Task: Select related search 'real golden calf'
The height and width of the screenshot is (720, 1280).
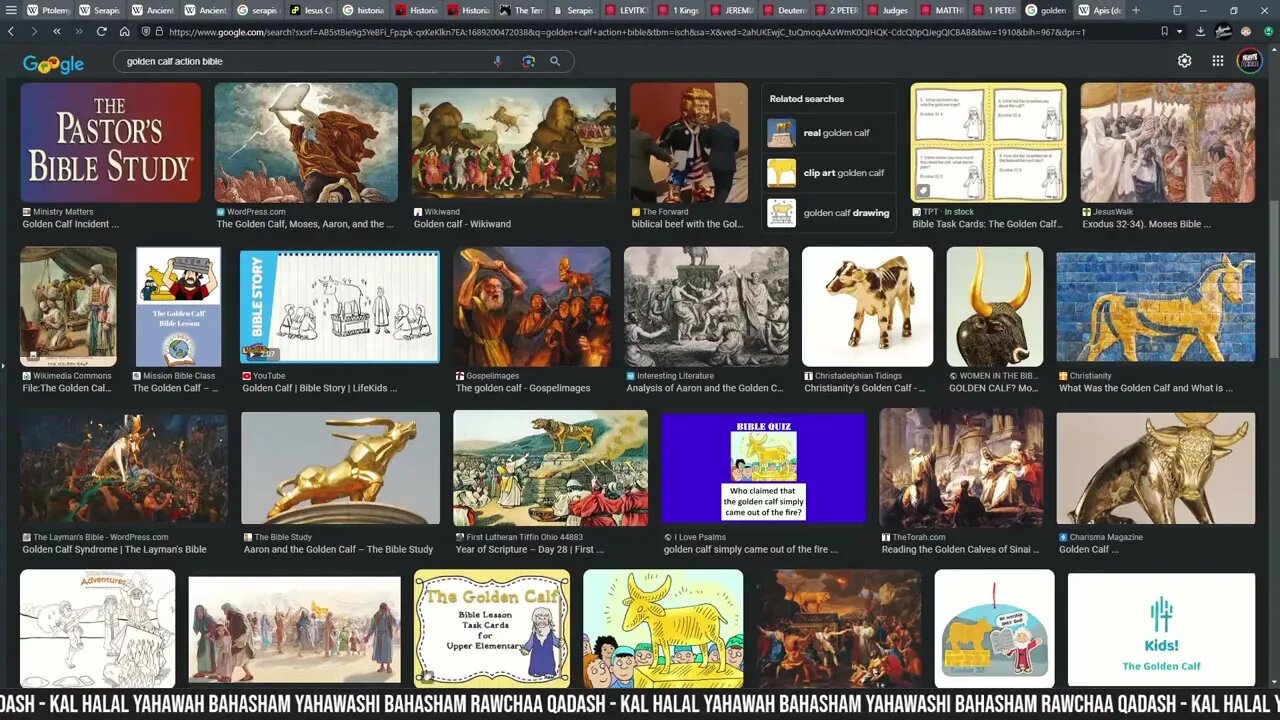Action: pyautogui.click(x=828, y=133)
